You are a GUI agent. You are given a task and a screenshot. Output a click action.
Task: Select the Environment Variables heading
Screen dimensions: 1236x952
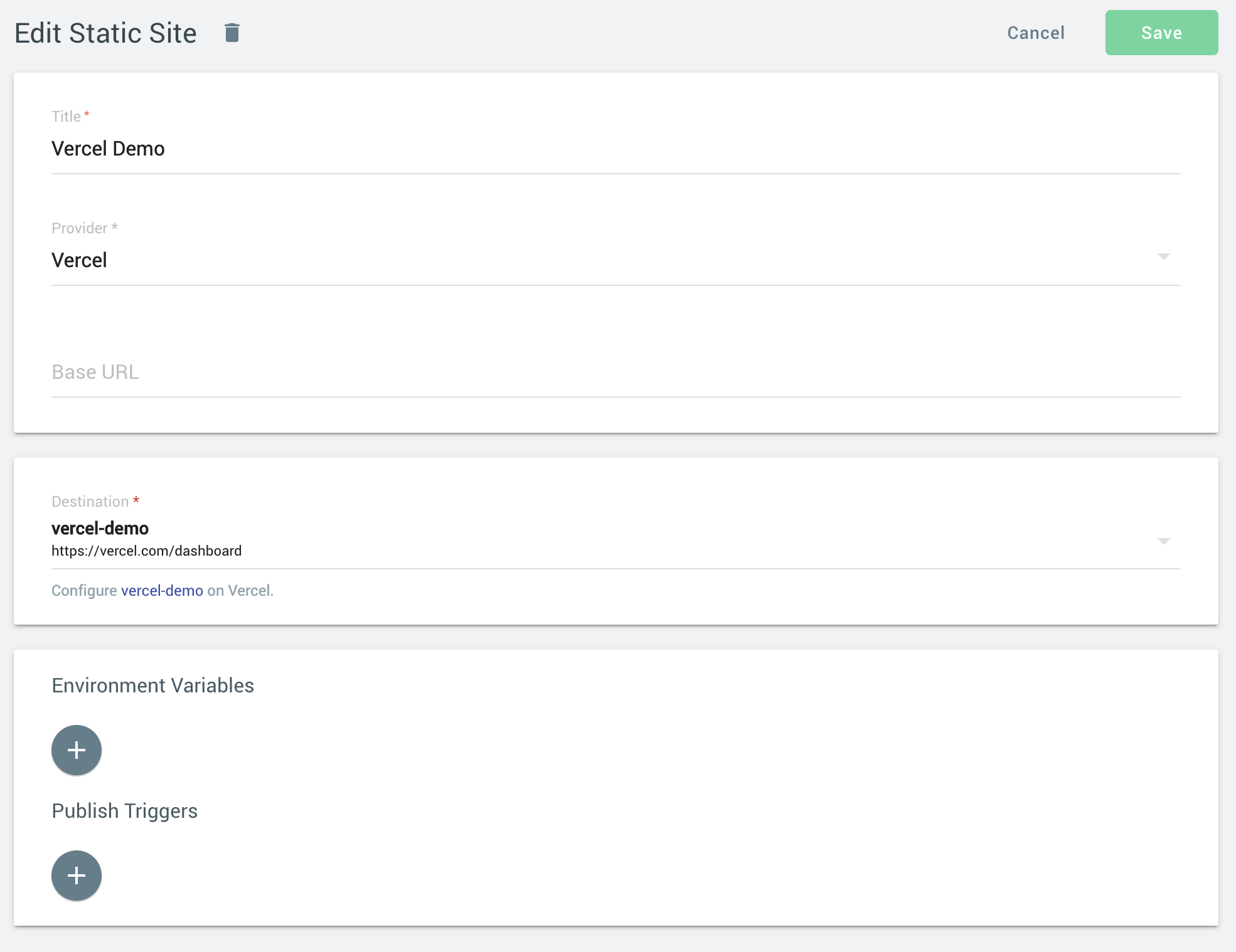pyautogui.click(x=153, y=685)
